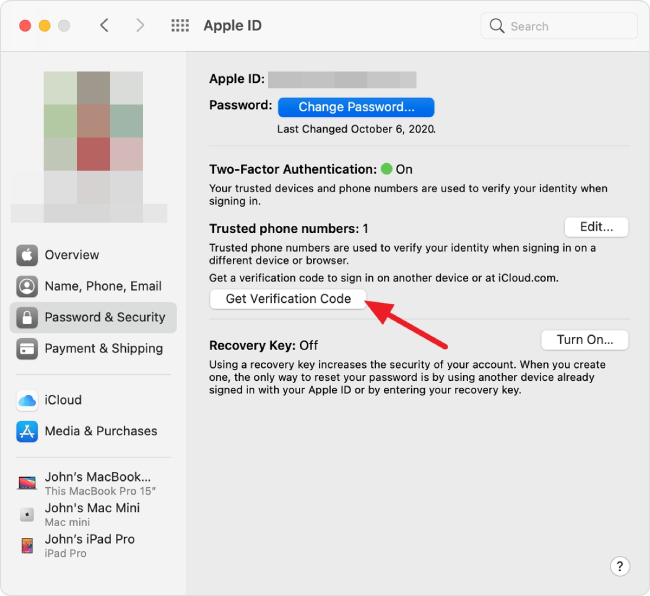Go back with the left chevron

(104, 26)
